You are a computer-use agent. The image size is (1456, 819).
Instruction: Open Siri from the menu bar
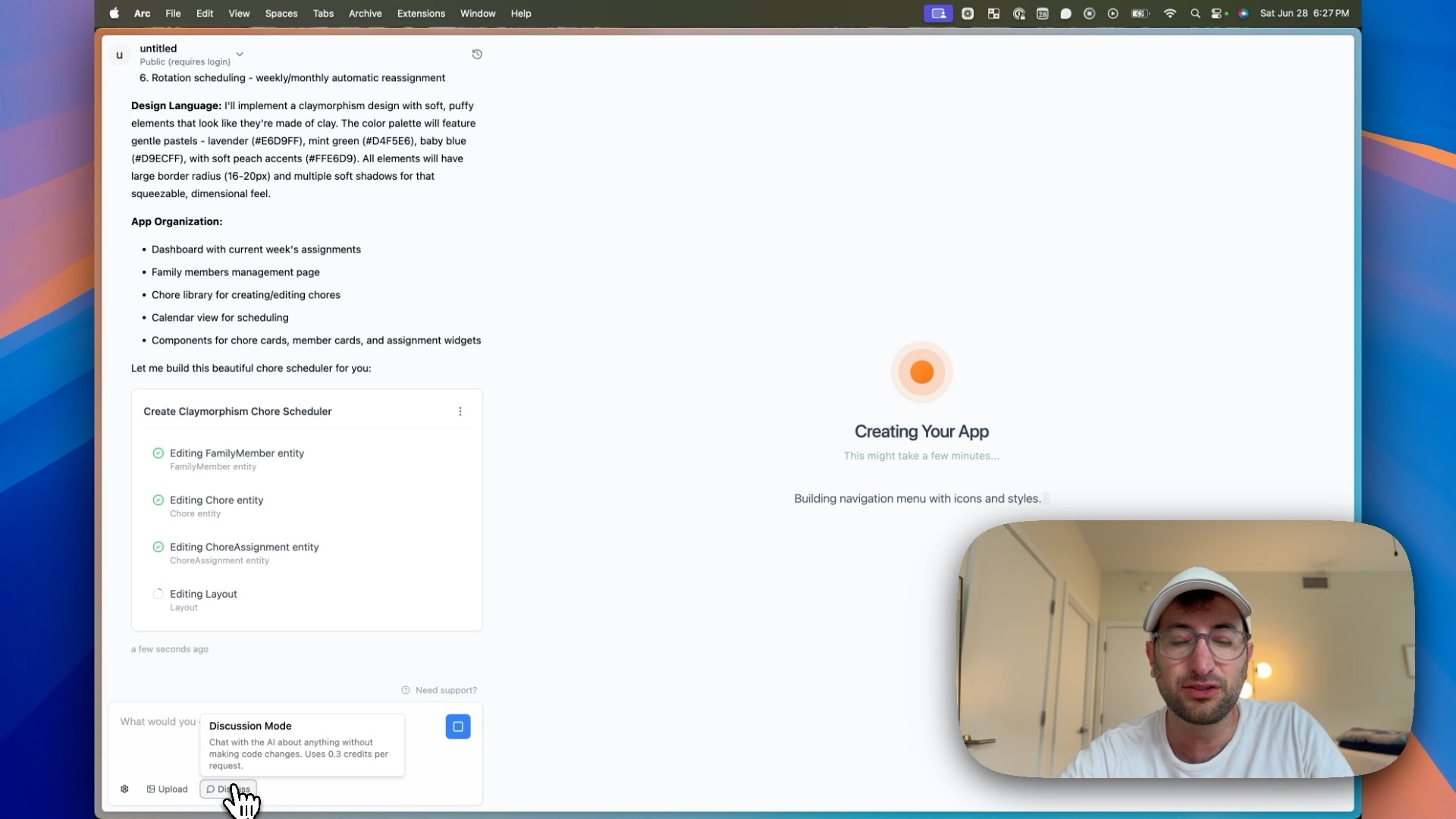pos(1243,13)
